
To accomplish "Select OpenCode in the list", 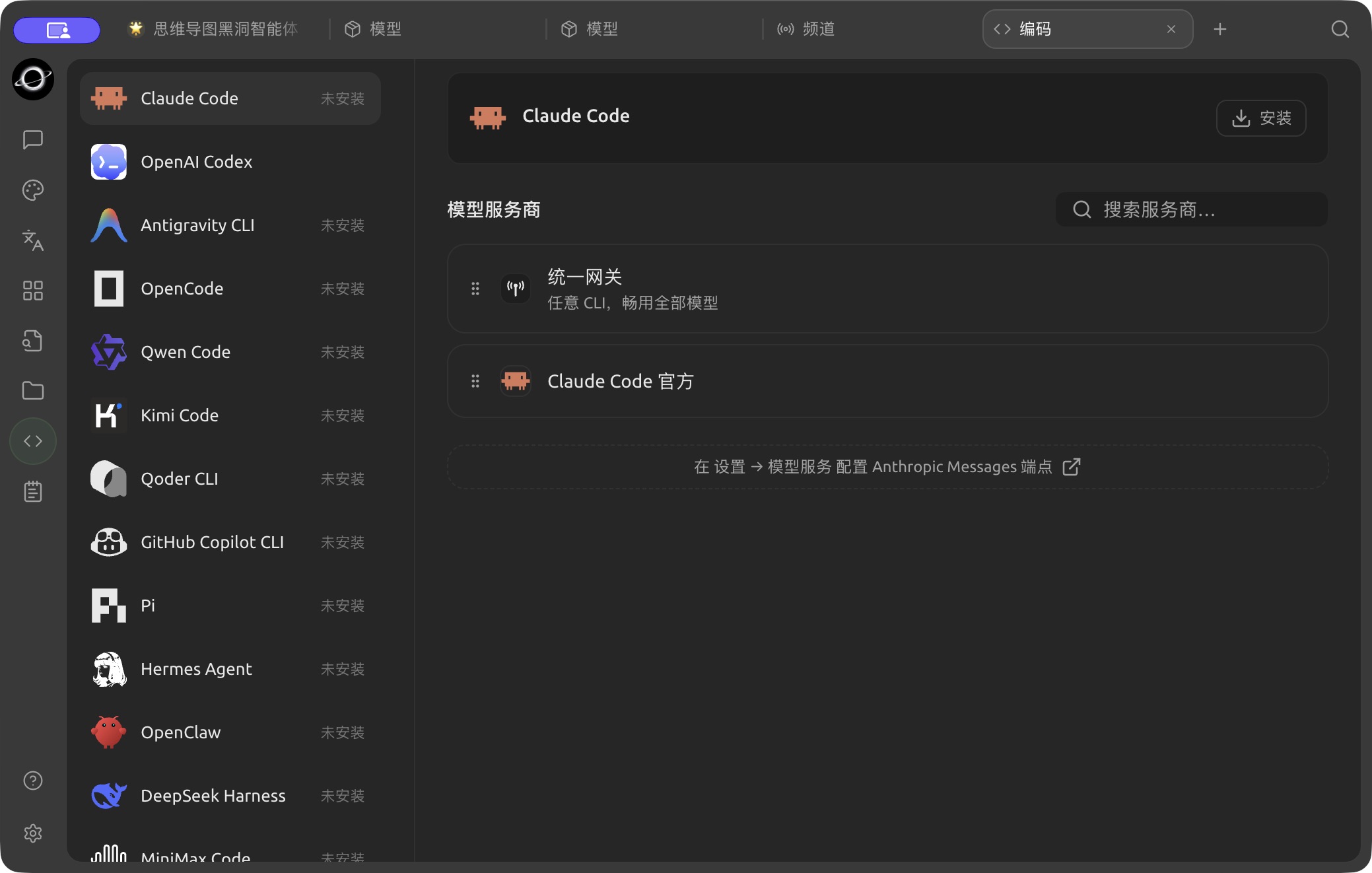I will tap(230, 289).
